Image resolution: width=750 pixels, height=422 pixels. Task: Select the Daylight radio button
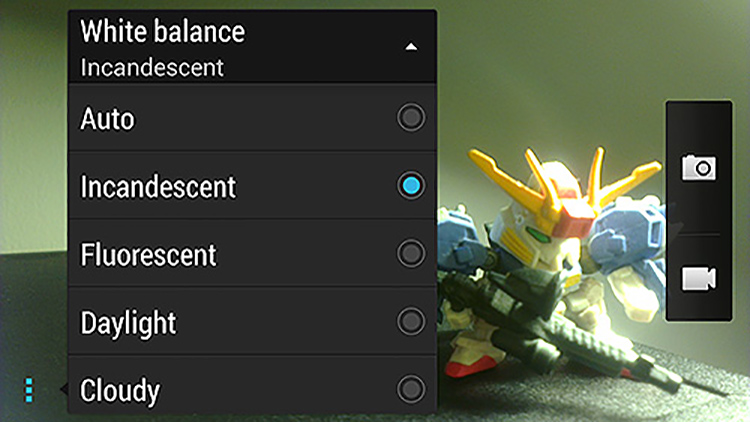click(411, 321)
